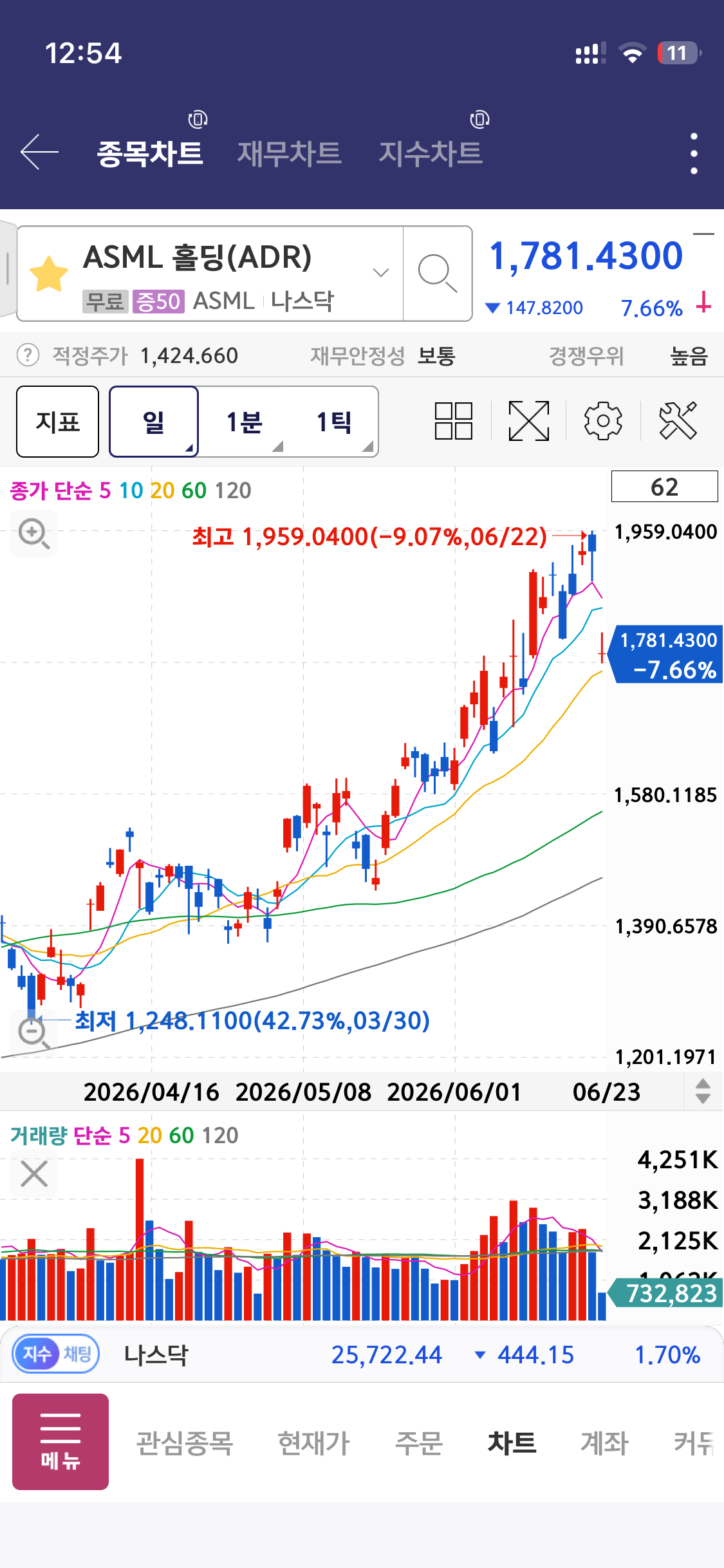Viewport: 724px width, 1568px height.
Task: Pull the left side drawer handle
Action: pos(8,269)
